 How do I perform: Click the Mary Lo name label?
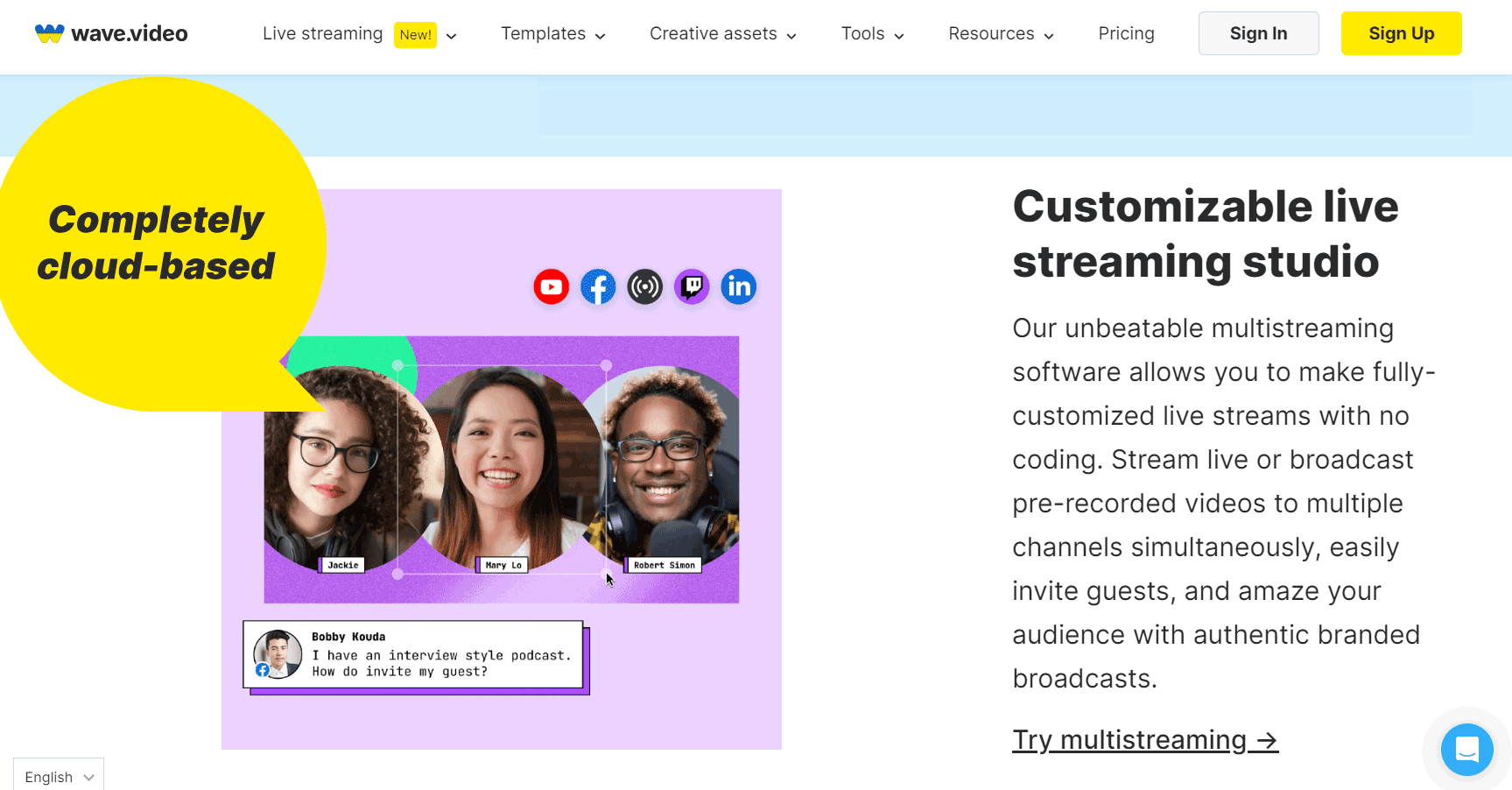click(503, 565)
